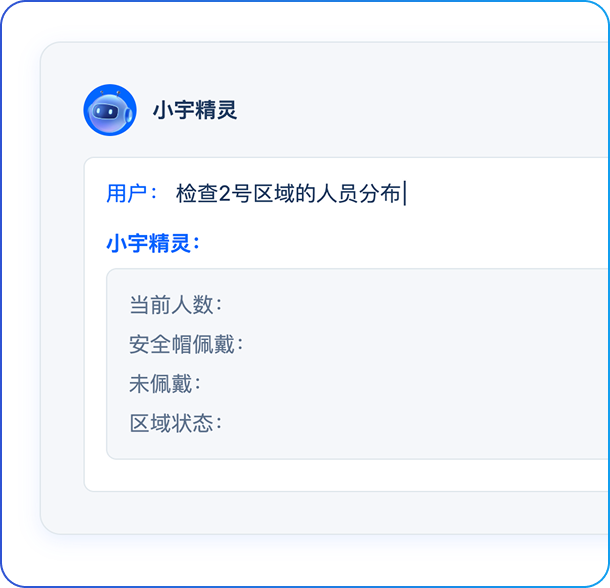Image resolution: width=610 pixels, height=588 pixels.
Task: Click empty space right of 区域状态:
Action: tap(400, 423)
